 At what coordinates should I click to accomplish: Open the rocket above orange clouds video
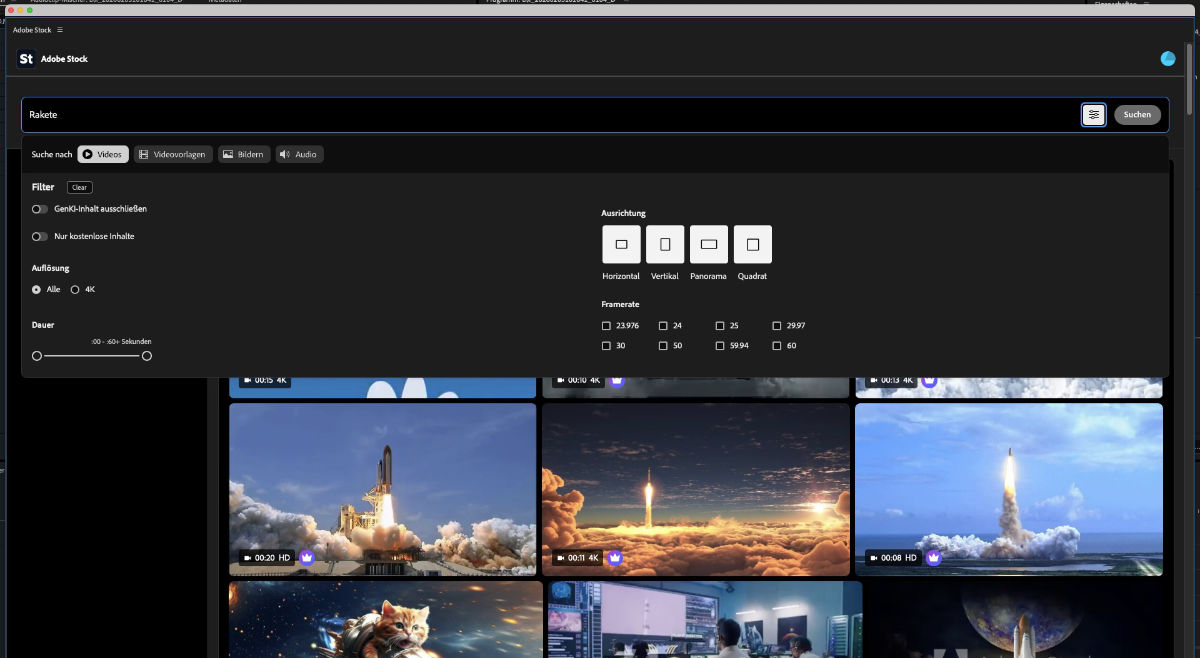pyautogui.click(x=696, y=489)
